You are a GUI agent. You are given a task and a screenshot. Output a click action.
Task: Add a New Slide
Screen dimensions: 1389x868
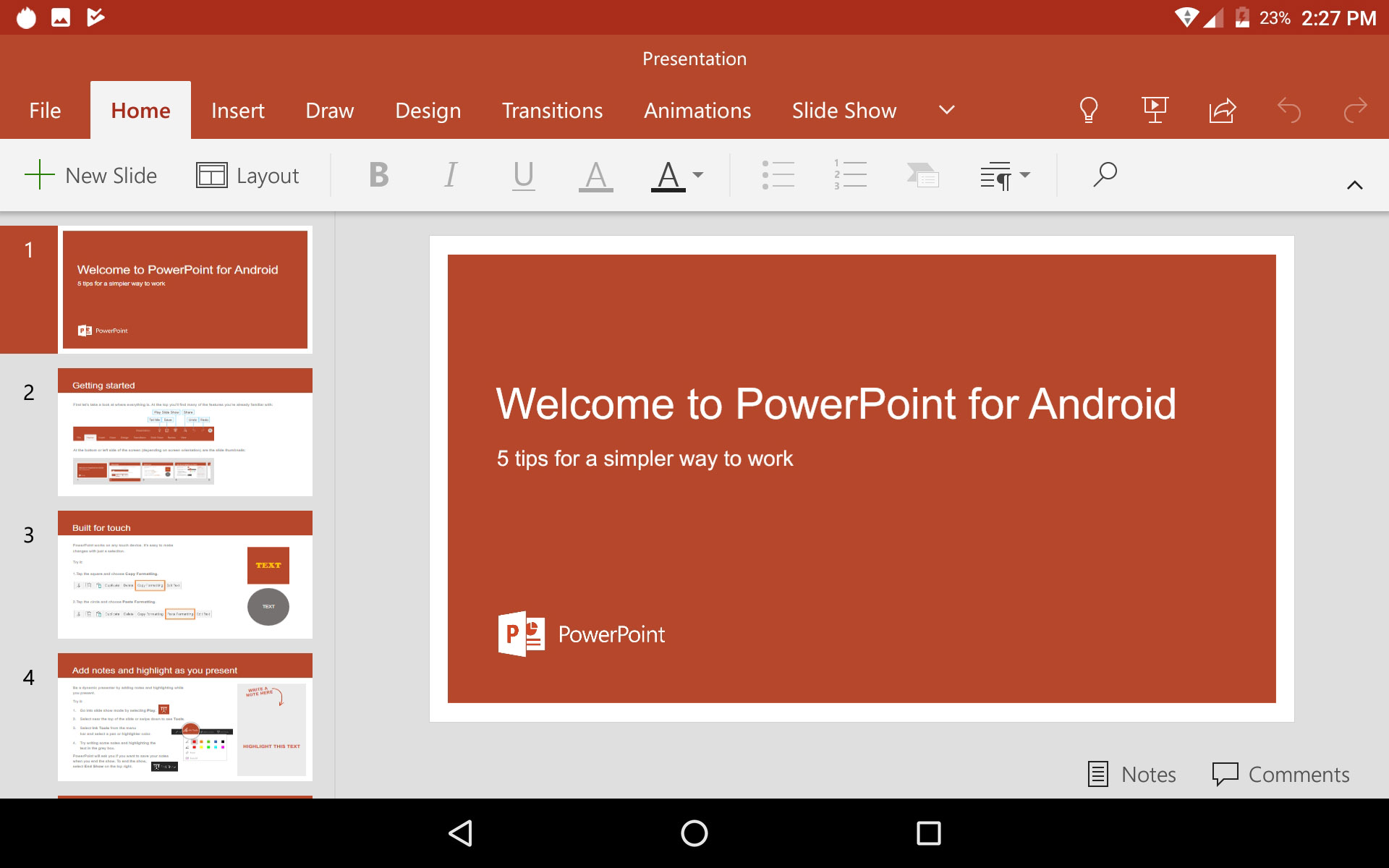[x=91, y=175]
